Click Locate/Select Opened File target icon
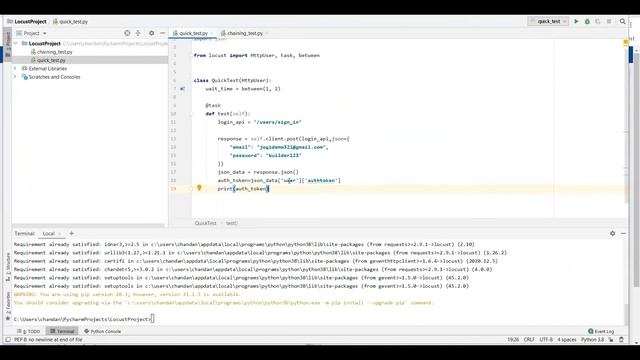The width and height of the screenshot is (640, 360). 127,33
